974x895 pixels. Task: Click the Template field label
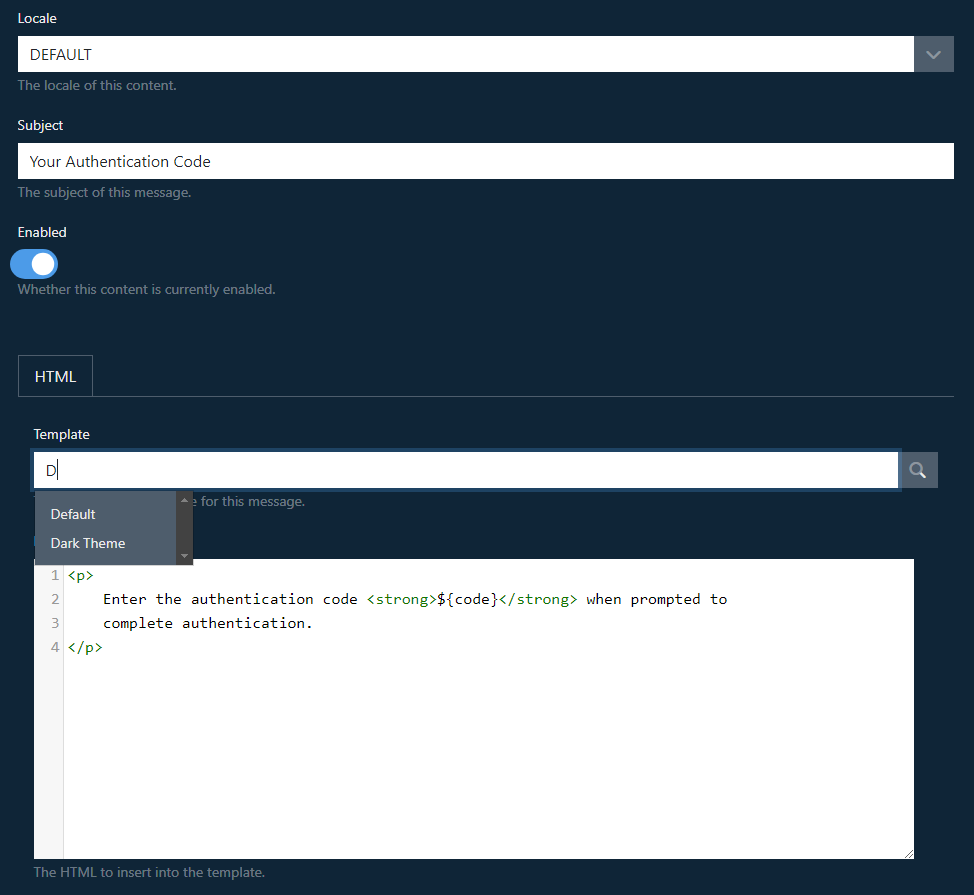pos(61,434)
